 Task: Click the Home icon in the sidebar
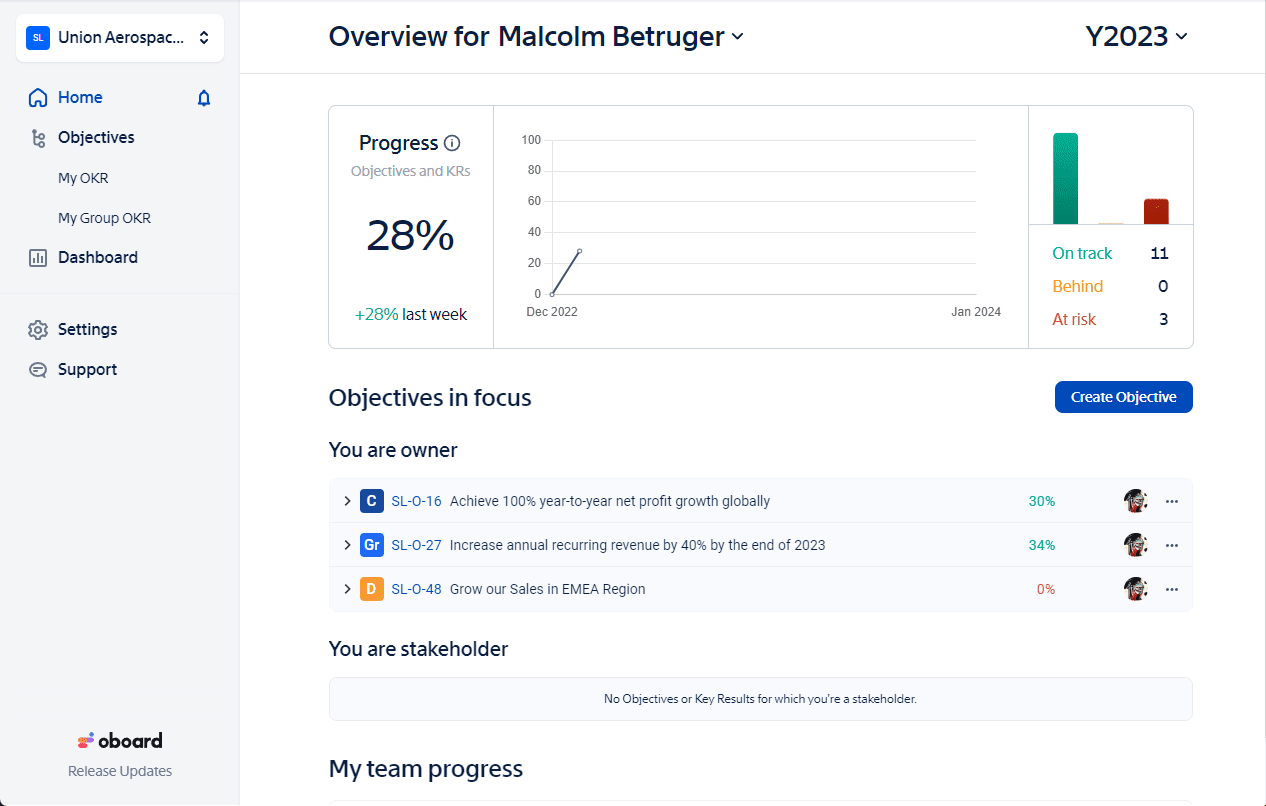[x=38, y=97]
